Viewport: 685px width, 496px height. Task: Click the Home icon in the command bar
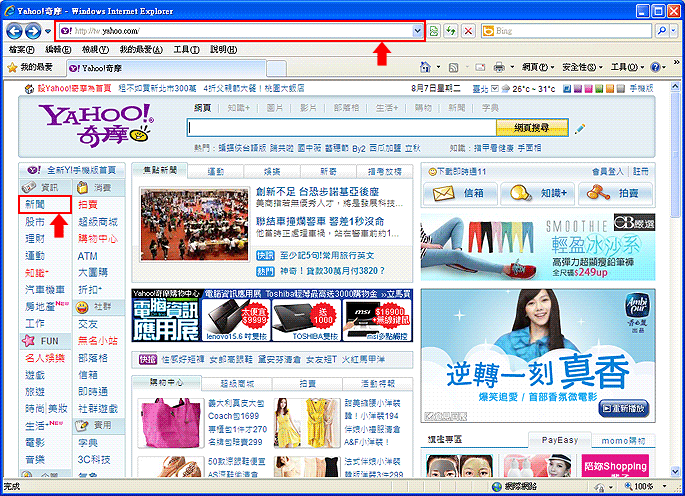coord(425,67)
